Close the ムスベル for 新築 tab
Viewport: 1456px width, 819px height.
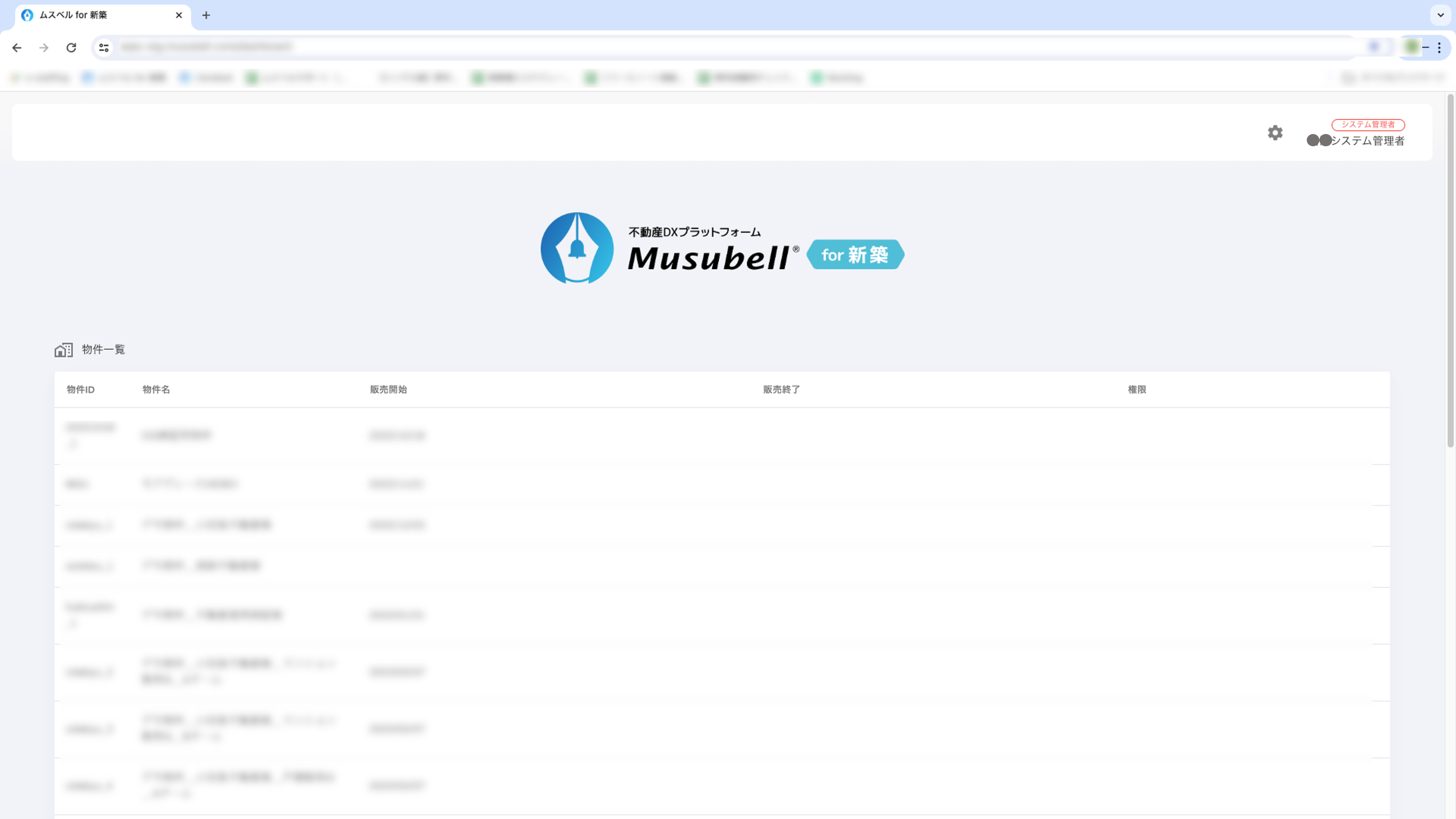tap(179, 15)
